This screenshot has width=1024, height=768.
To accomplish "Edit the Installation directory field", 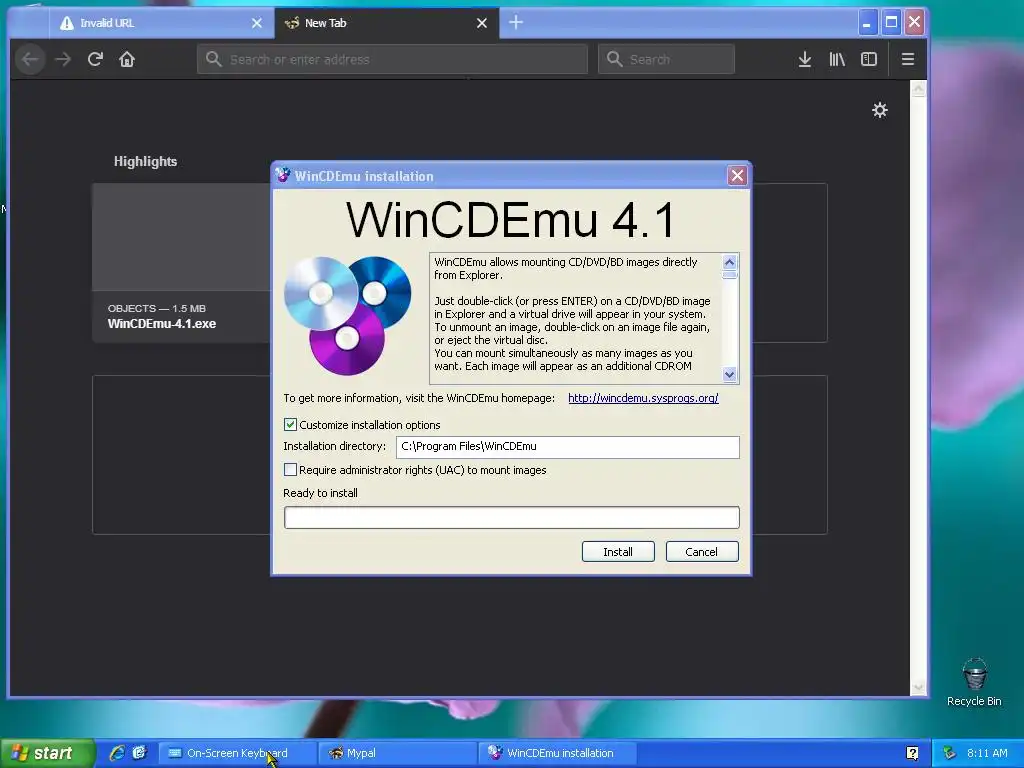I will [x=568, y=447].
